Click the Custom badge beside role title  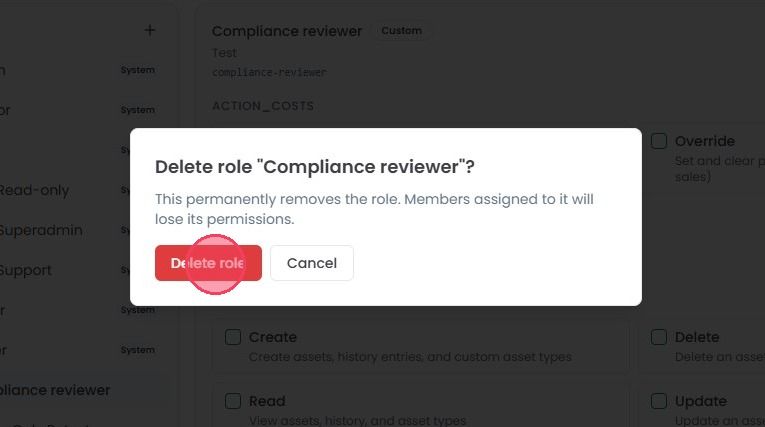[401, 31]
